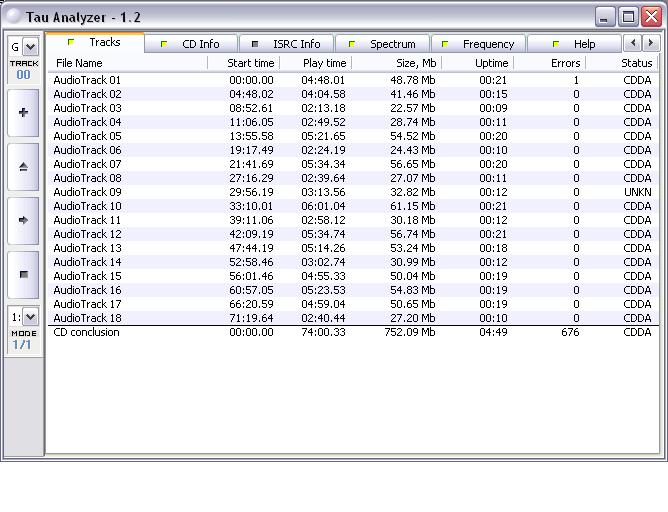Screen dimensions: 668x512
Task: Sort the list by File Name column
Action: tap(78, 63)
